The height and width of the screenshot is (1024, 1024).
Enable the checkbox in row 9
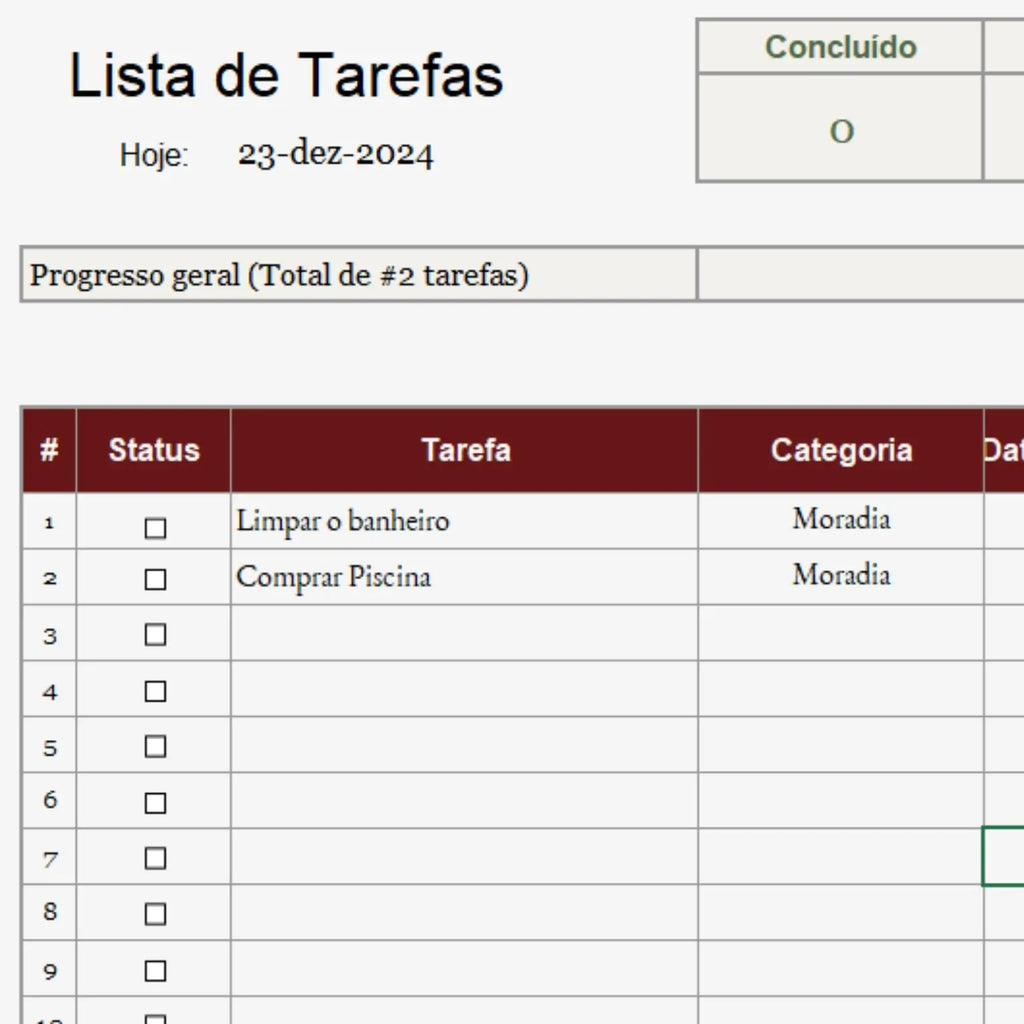pos(155,970)
